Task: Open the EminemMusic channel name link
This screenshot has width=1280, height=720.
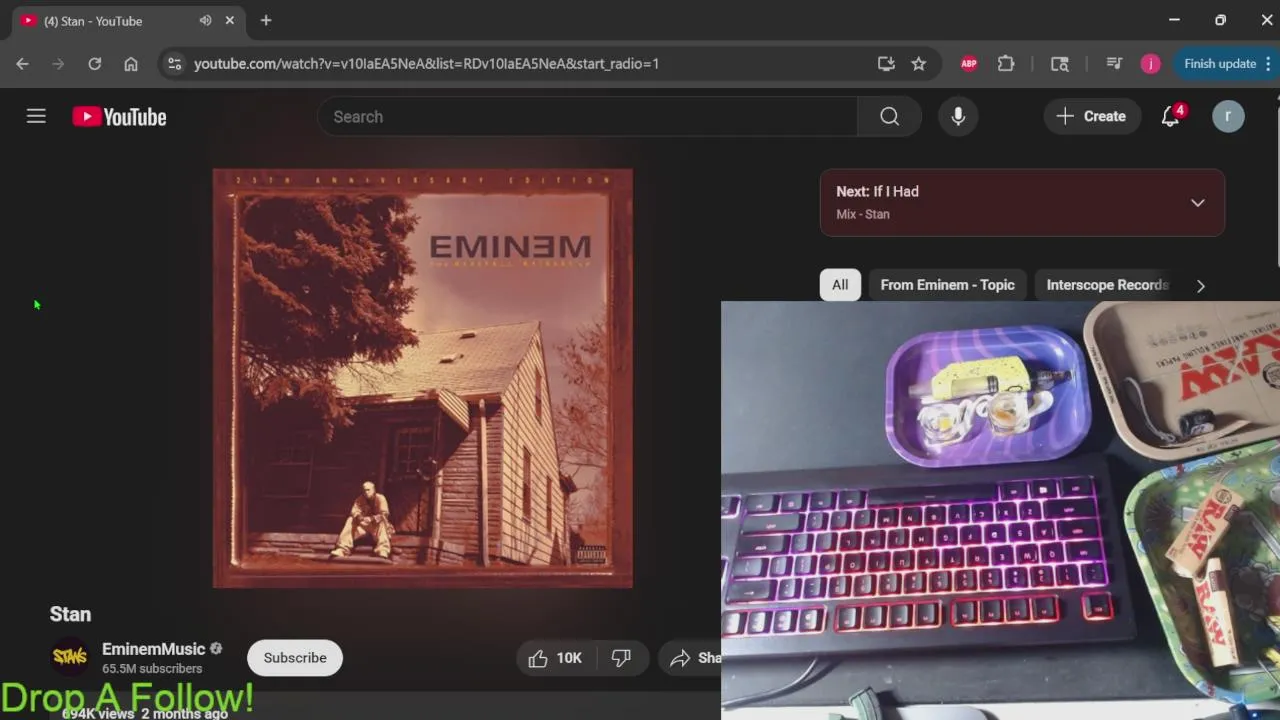Action: (153, 649)
